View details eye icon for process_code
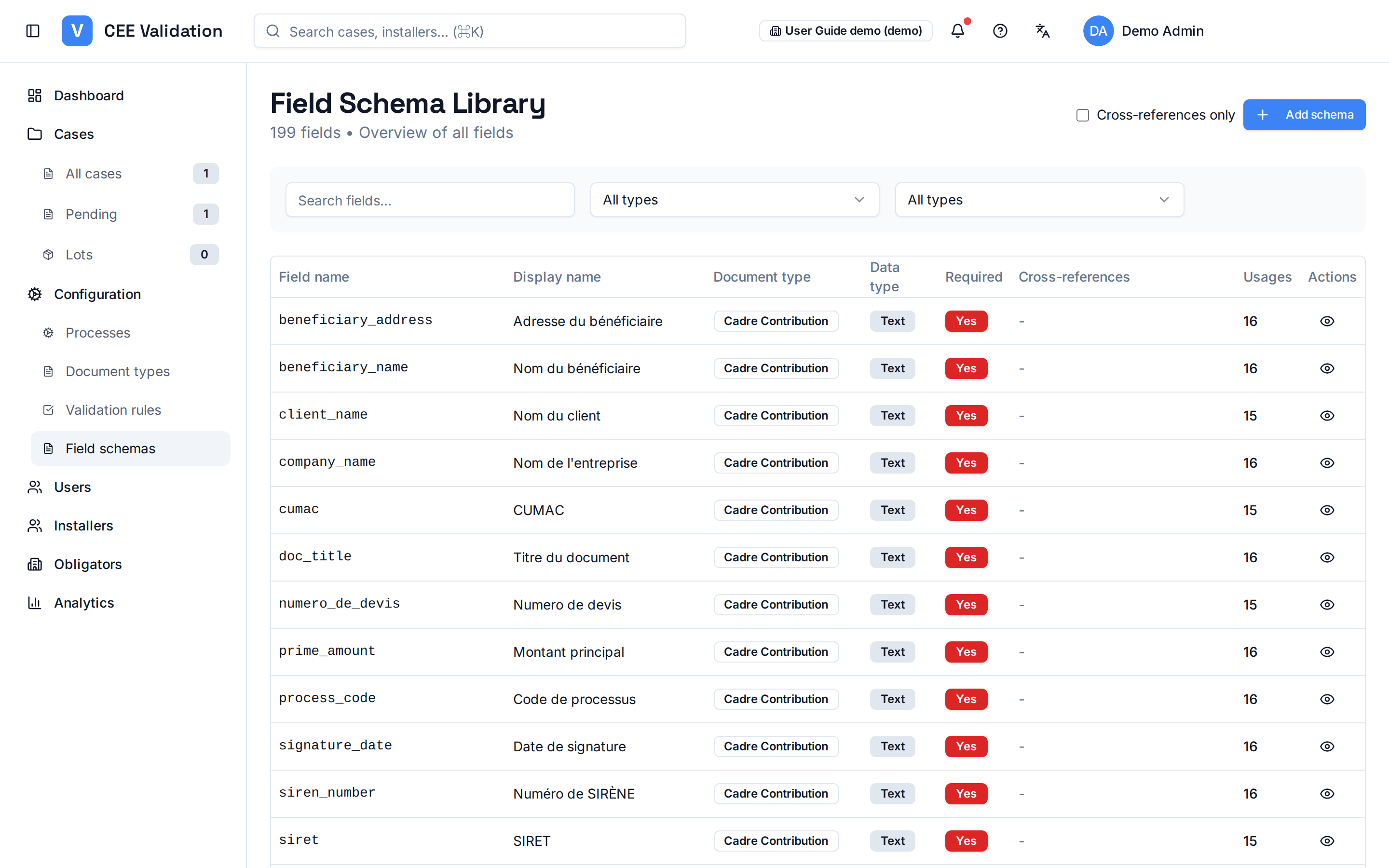 pyautogui.click(x=1327, y=699)
